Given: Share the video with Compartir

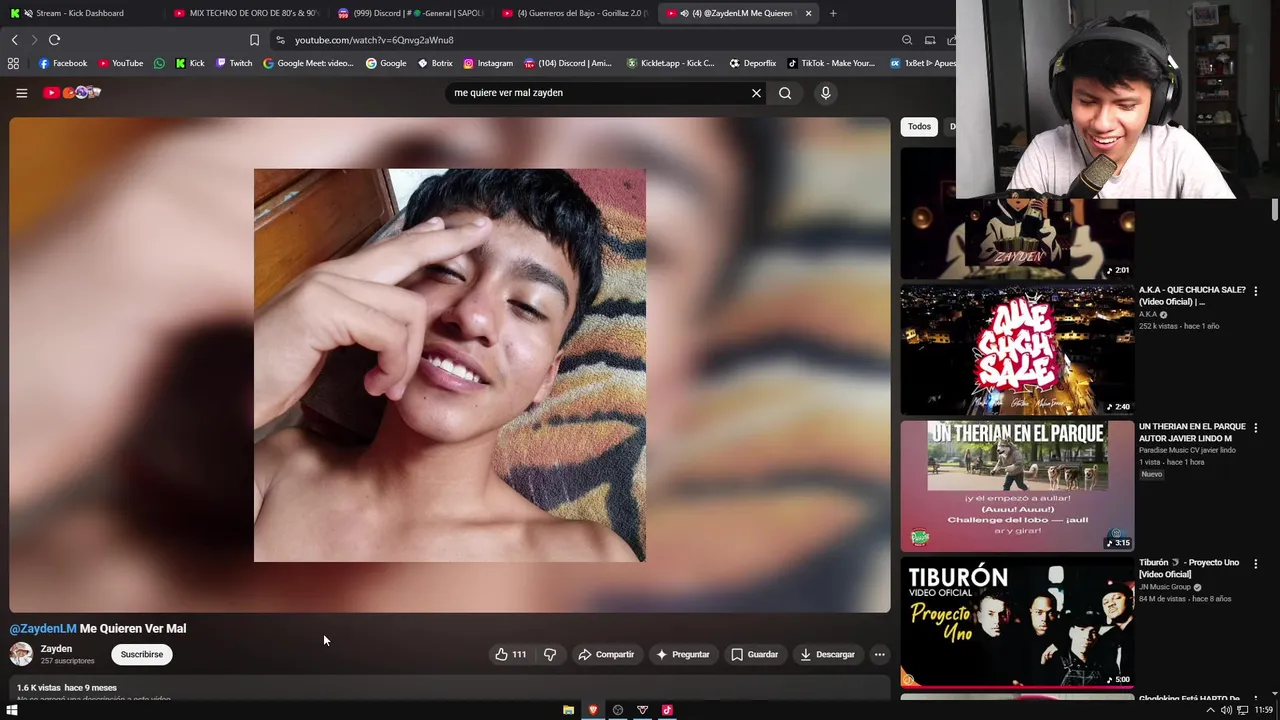Looking at the screenshot, I should click(x=606, y=654).
